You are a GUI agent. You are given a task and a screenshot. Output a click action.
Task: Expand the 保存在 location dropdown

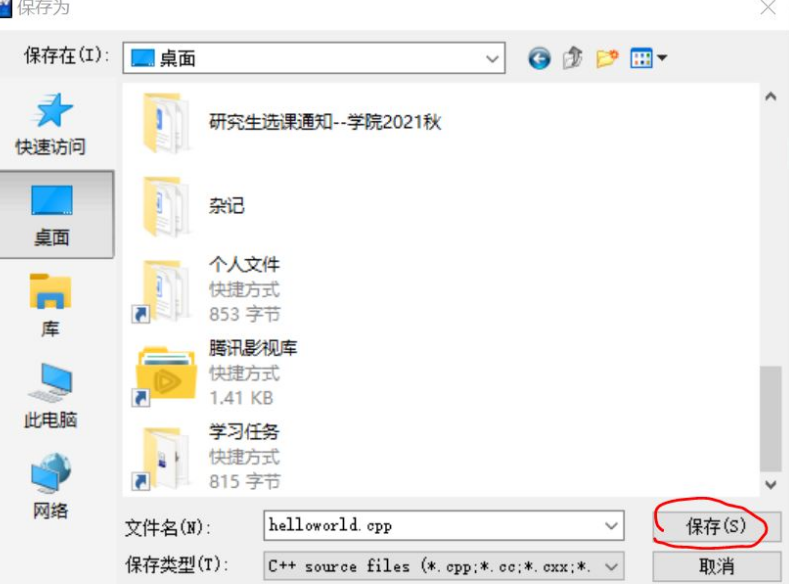[492, 58]
